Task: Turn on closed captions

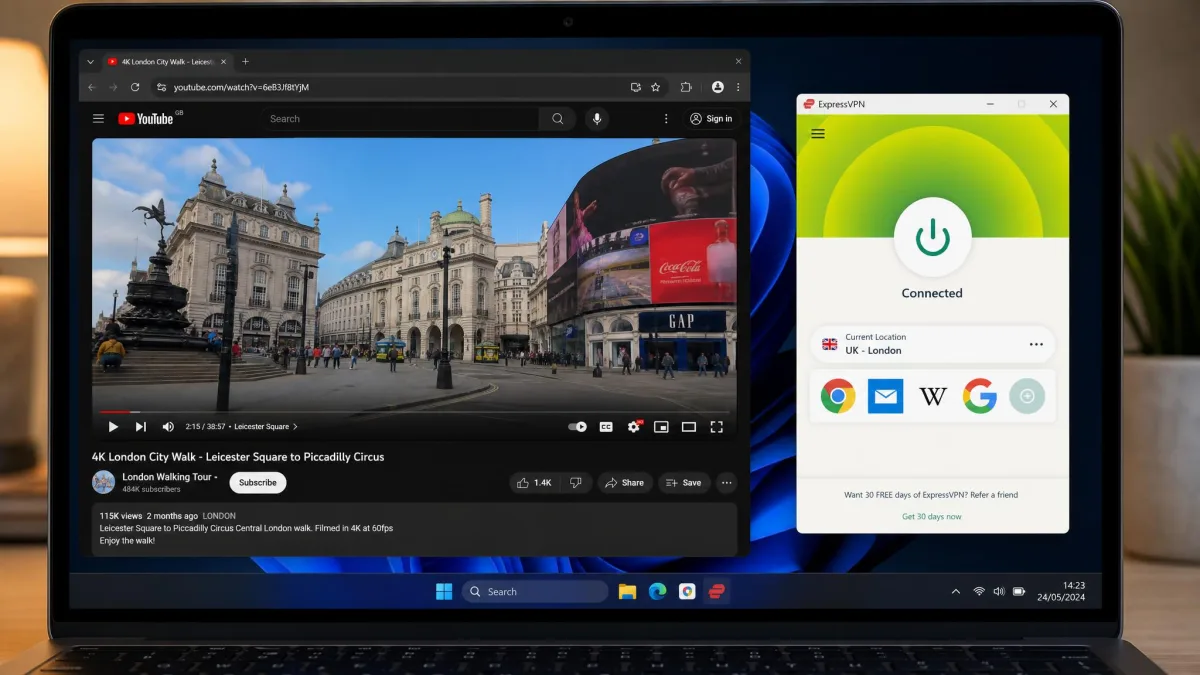Action: 606,427
